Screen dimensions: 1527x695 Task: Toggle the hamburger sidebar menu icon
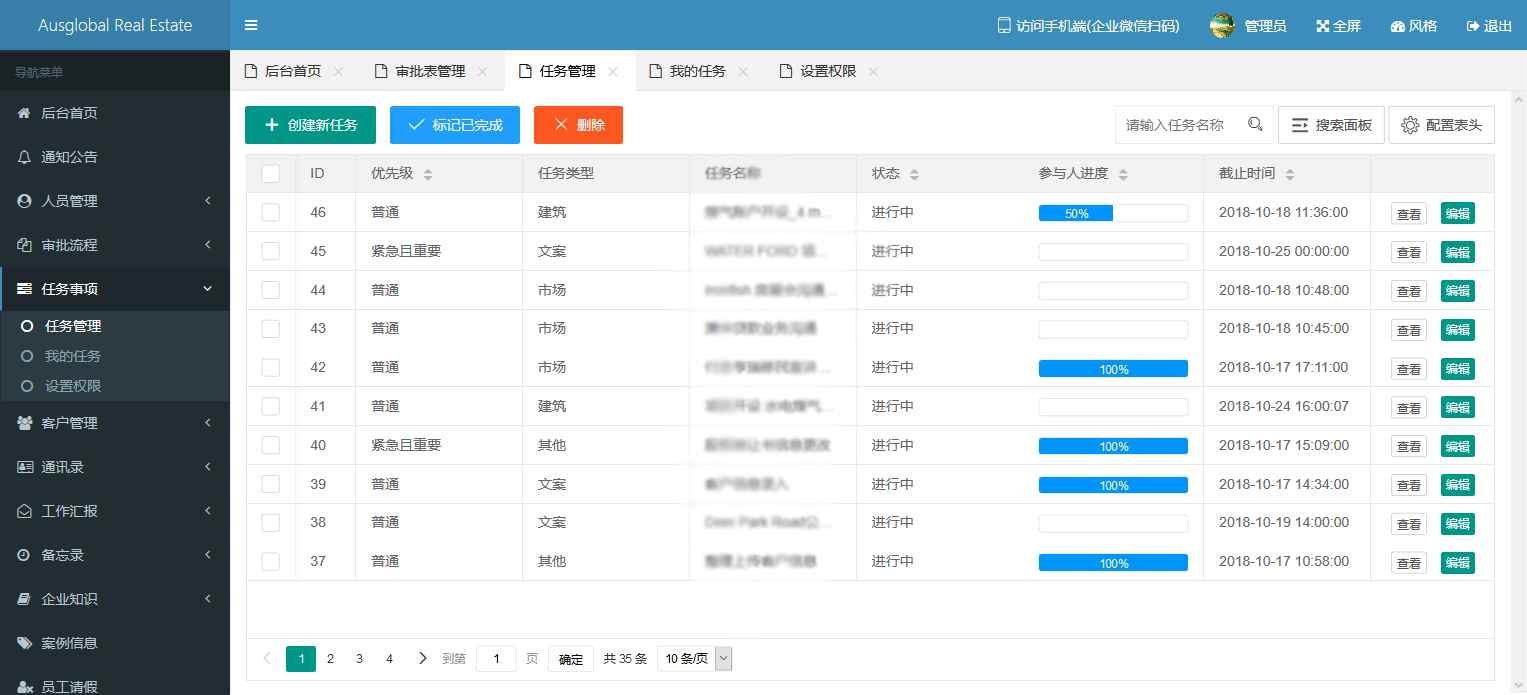click(251, 25)
